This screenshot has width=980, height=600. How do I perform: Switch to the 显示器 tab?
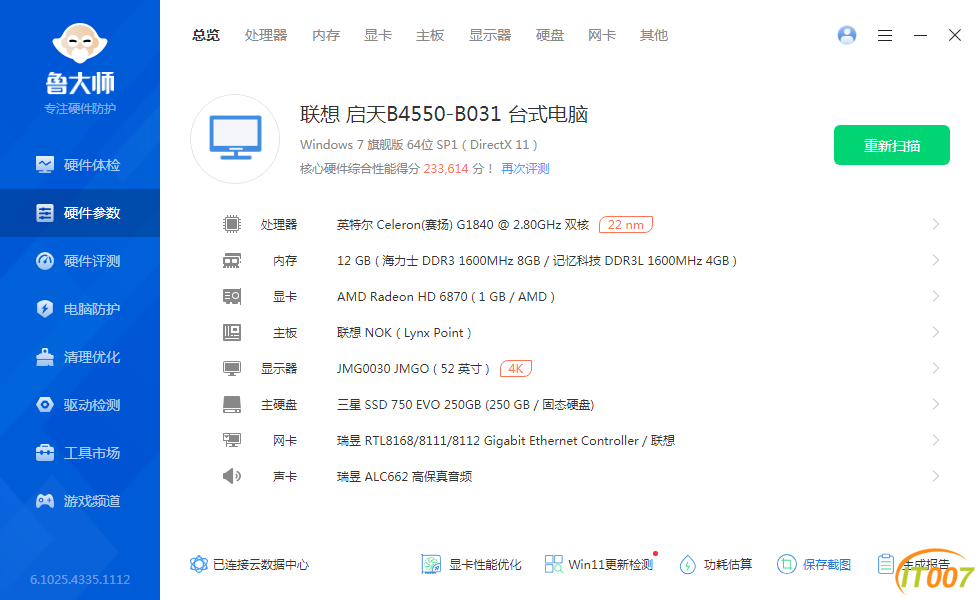click(490, 35)
